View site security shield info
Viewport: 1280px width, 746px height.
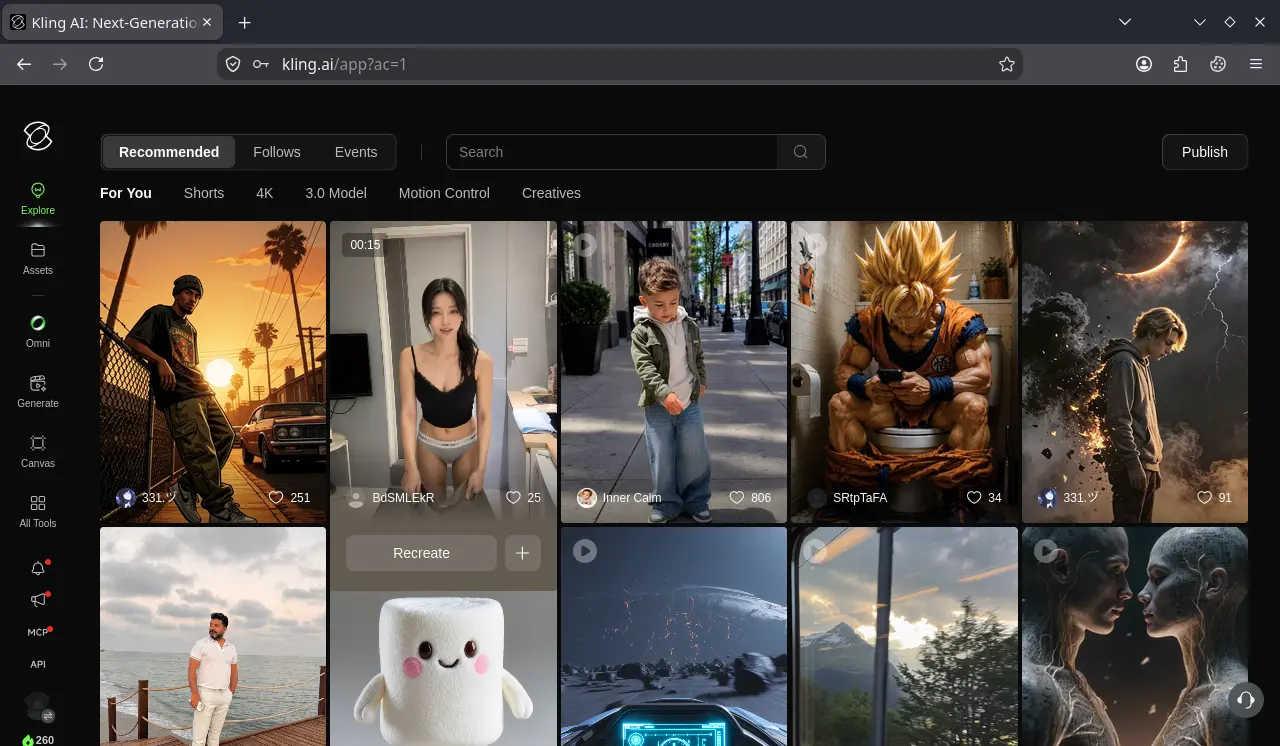coord(233,64)
